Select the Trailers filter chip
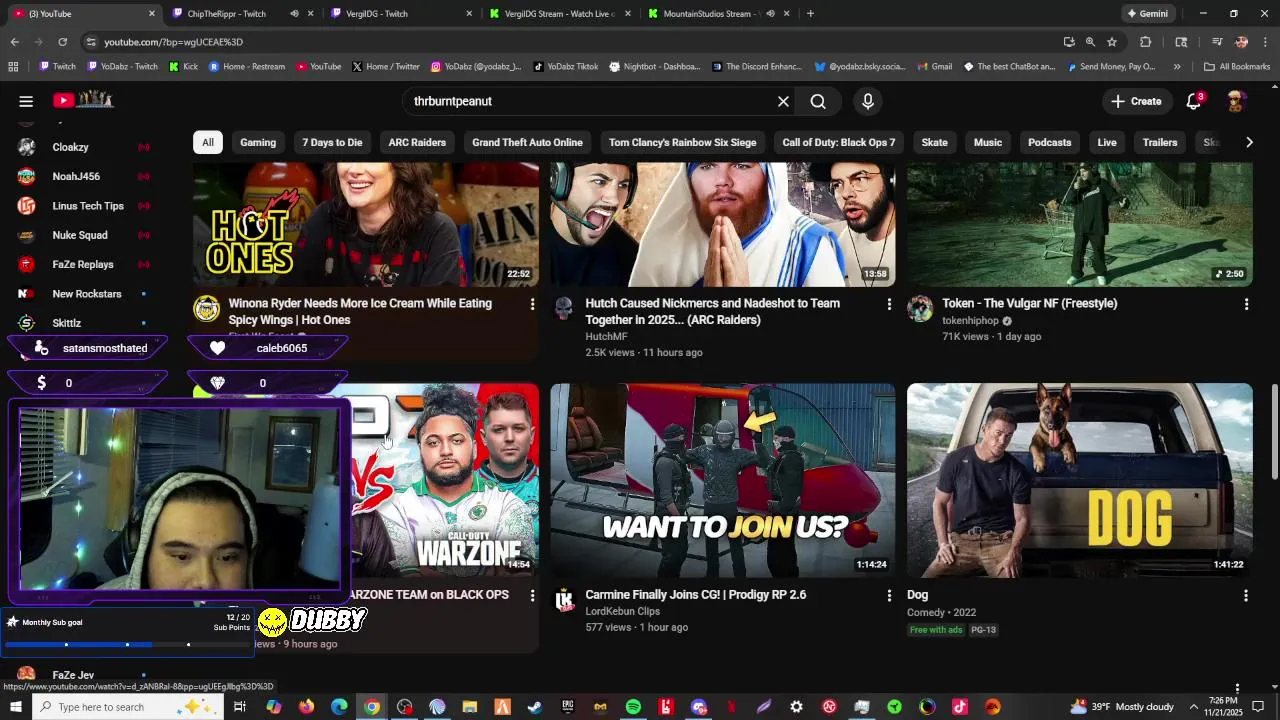The width and height of the screenshot is (1280, 720). (1160, 142)
